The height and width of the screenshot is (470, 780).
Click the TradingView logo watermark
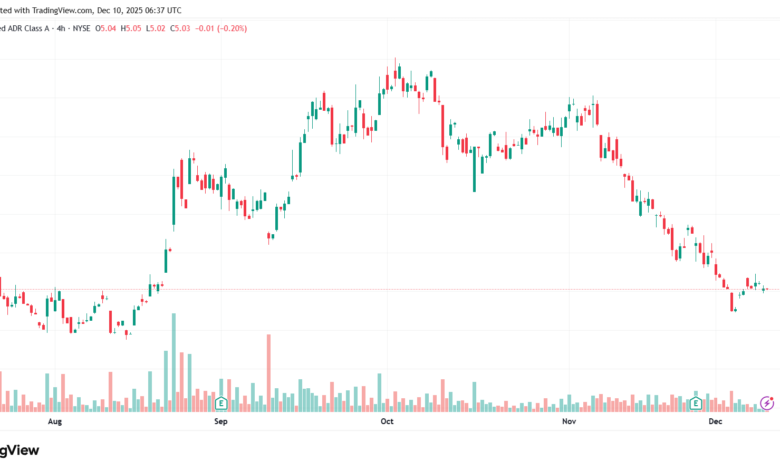coord(19,450)
